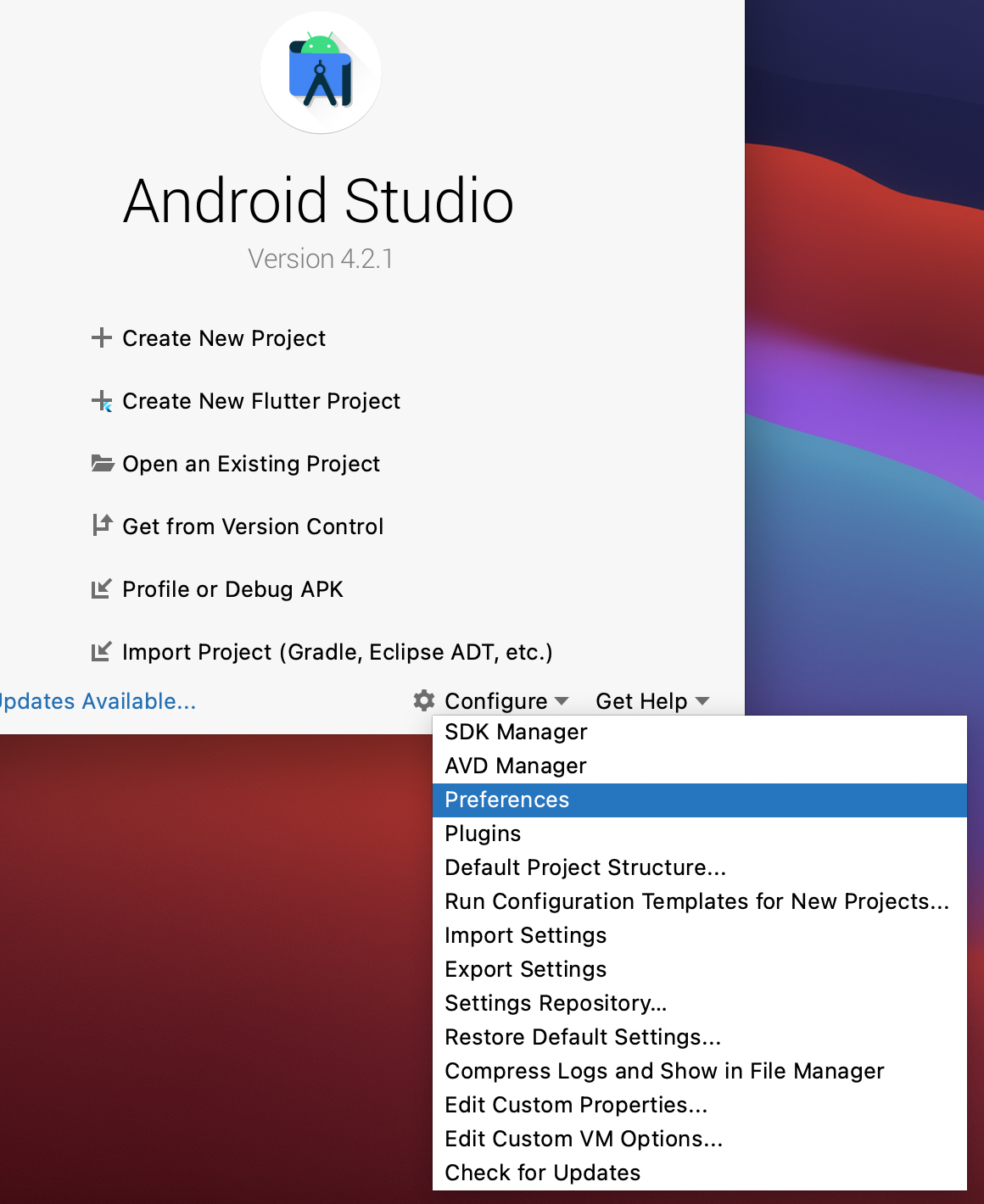Image resolution: width=984 pixels, height=1204 pixels.
Task: Choose Restore Default Settings...
Action: point(700,1037)
